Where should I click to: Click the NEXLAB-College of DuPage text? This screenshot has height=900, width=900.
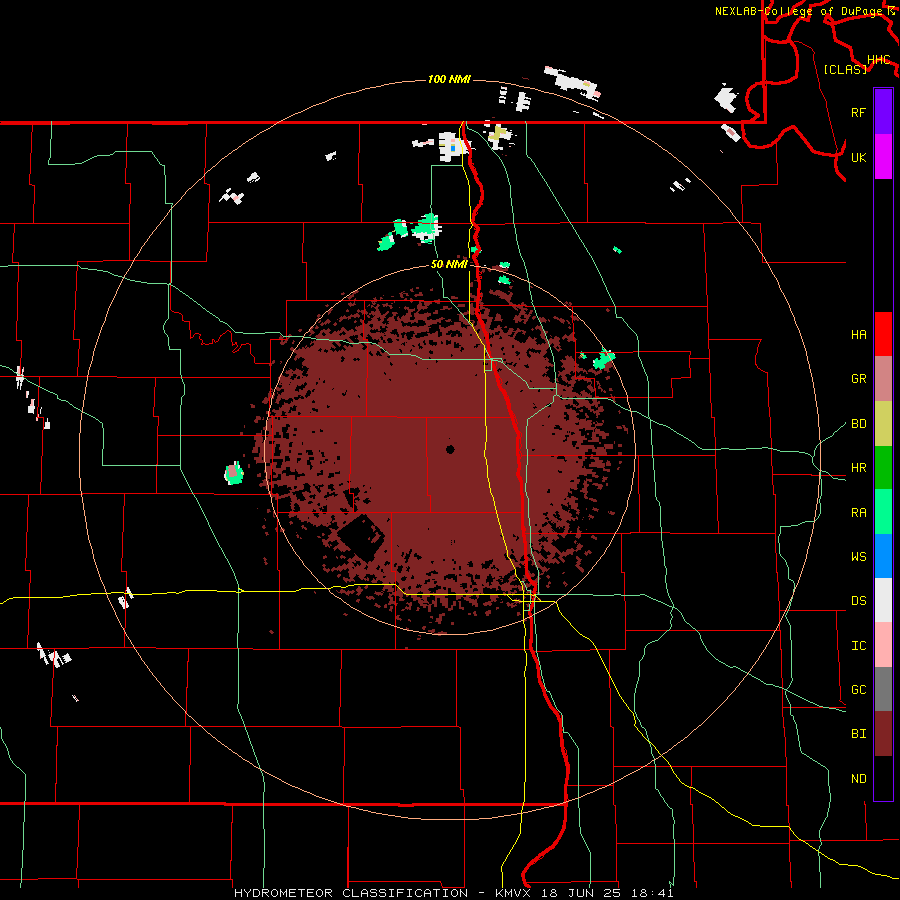tap(800, 11)
